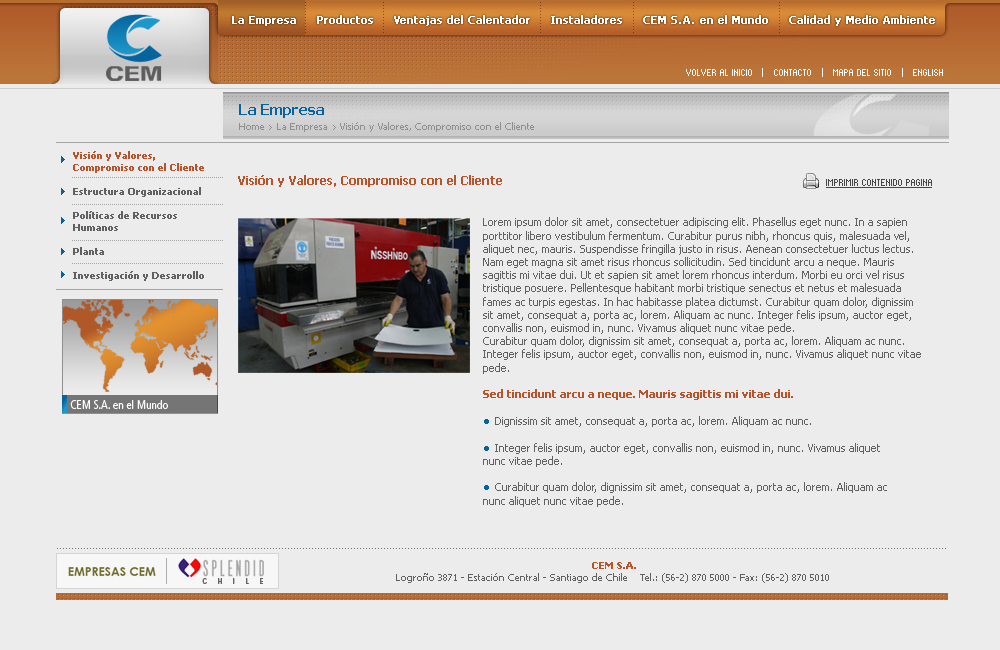1000x650 pixels.
Task: Switch the site language to English
Action: coord(927,73)
